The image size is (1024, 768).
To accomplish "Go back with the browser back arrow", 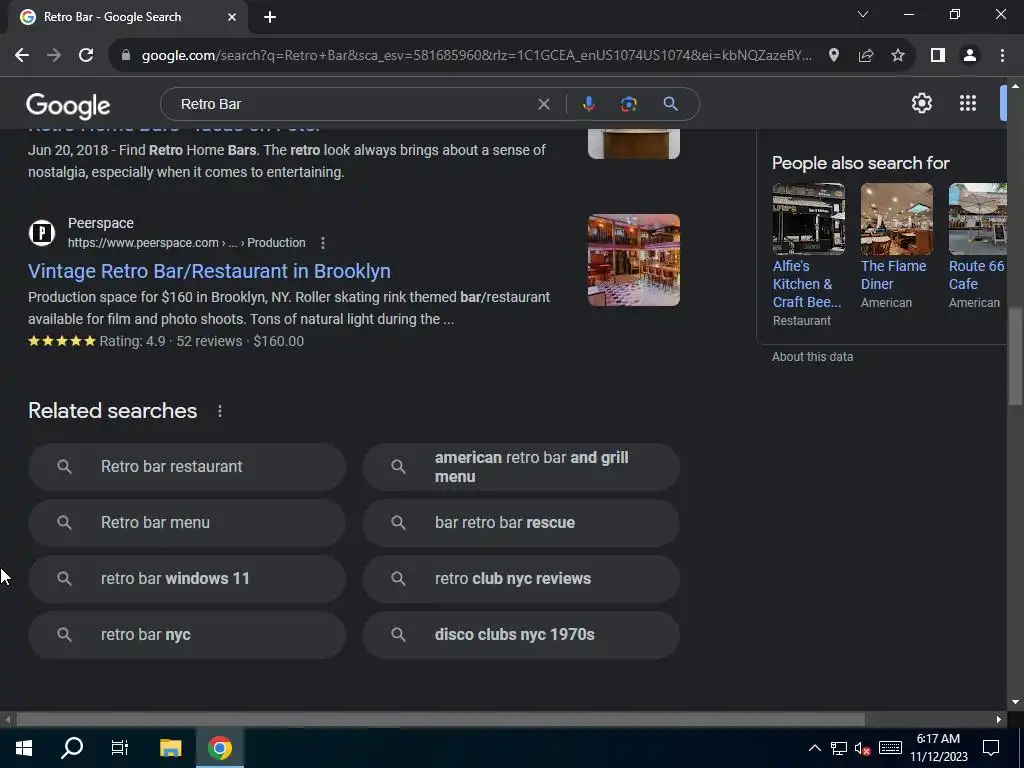I will [x=22, y=56].
